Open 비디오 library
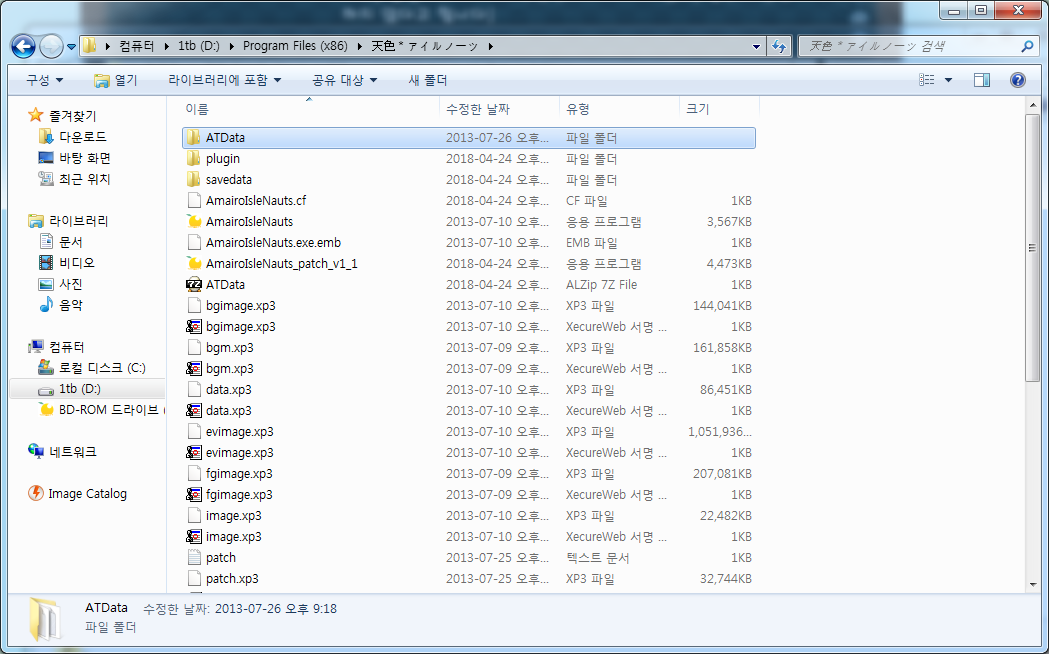The height and width of the screenshot is (654, 1049). [76, 263]
